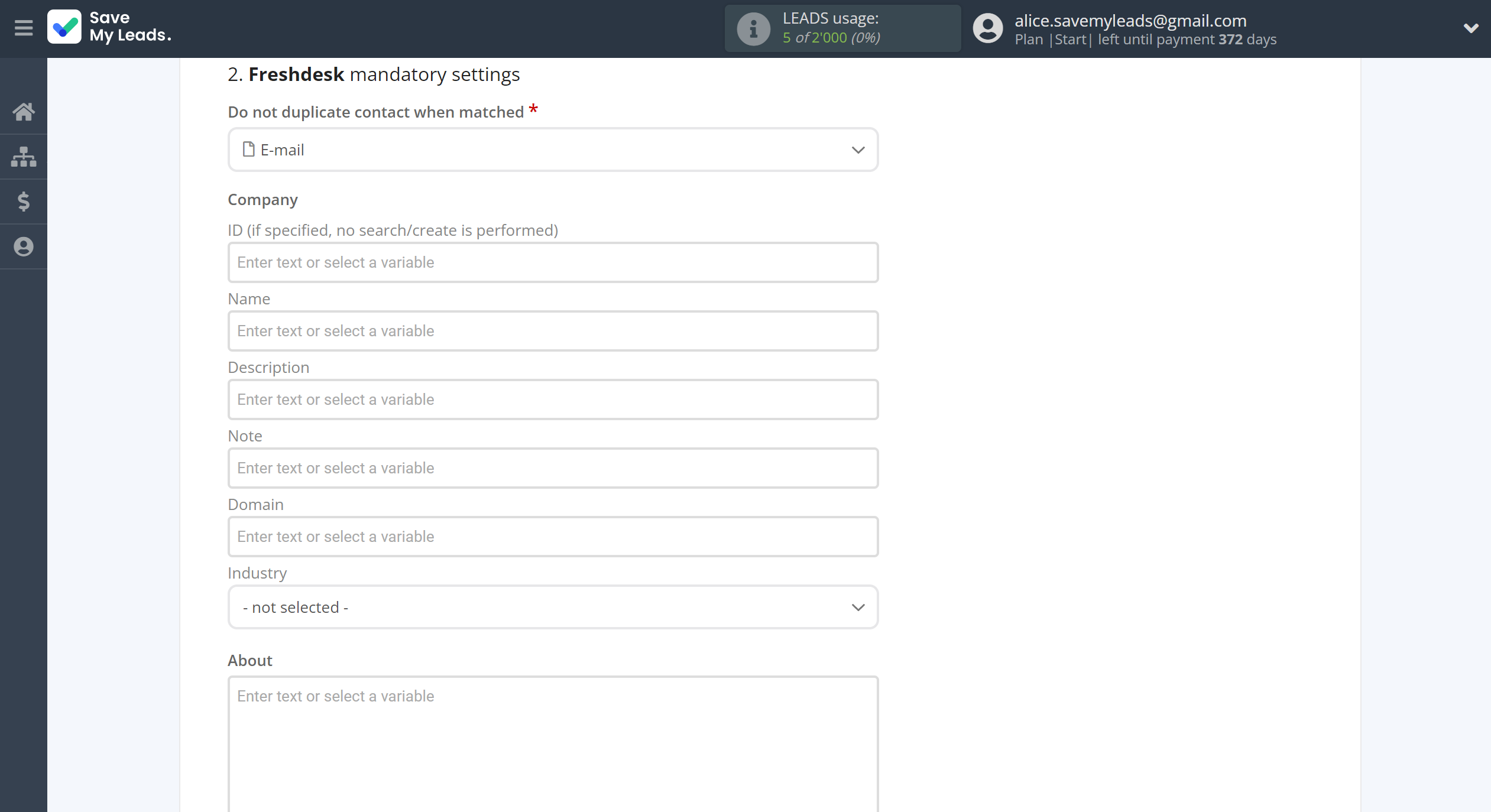The width and height of the screenshot is (1491, 812).
Task: Open the billing dollar icon
Action: 24,202
